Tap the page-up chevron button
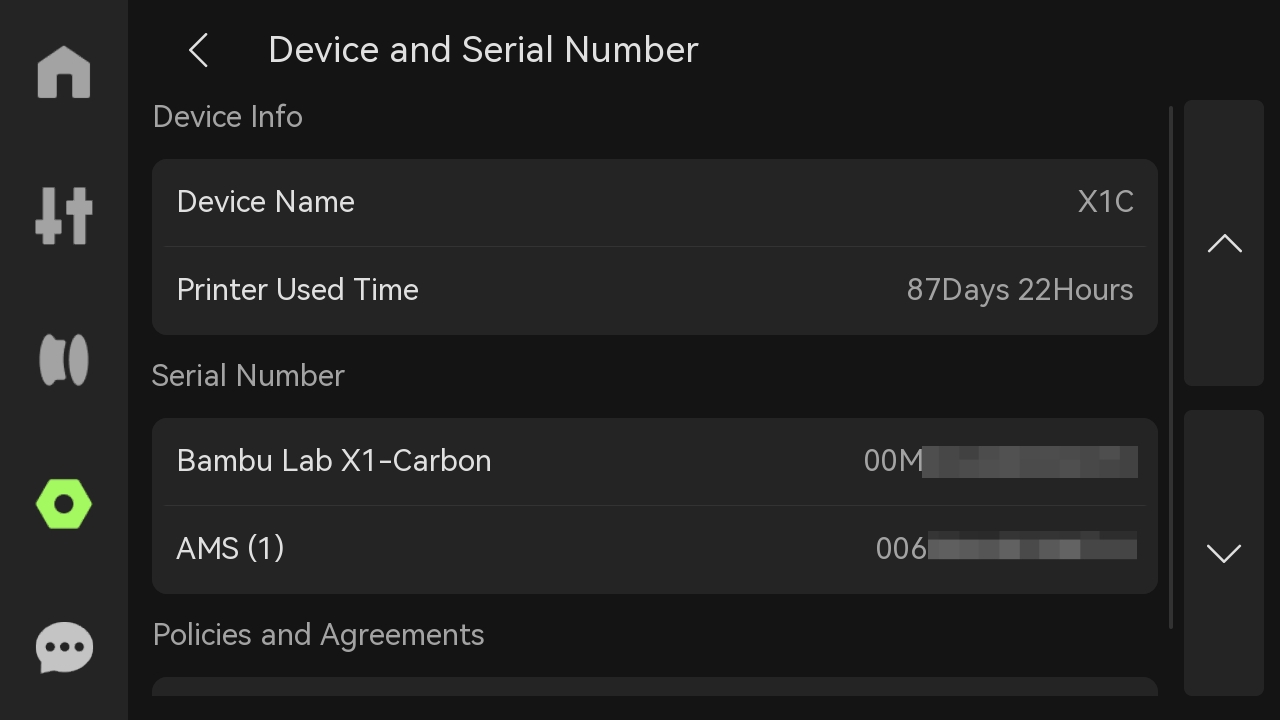1280x720 pixels. pyautogui.click(x=1224, y=243)
